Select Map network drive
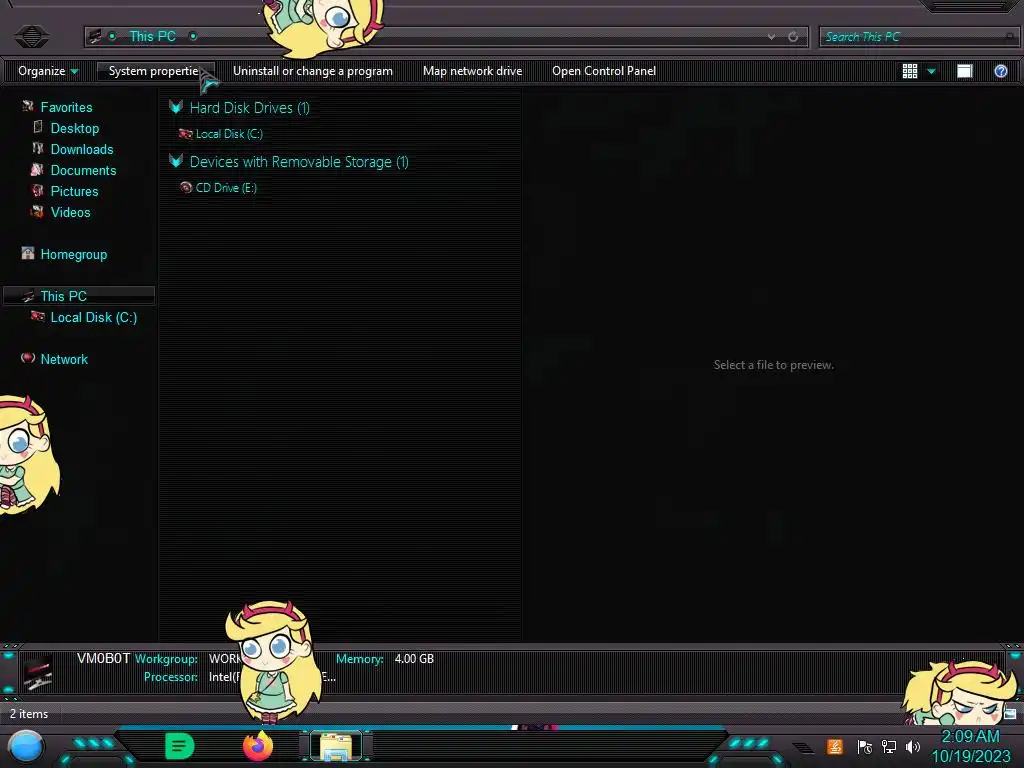This screenshot has width=1024, height=768. 472,71
